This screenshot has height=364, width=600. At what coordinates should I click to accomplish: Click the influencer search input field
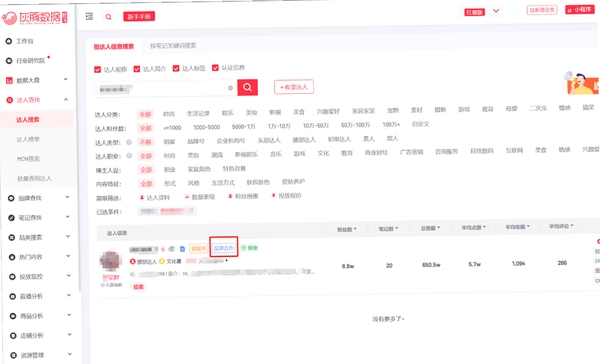coord(166,88)
